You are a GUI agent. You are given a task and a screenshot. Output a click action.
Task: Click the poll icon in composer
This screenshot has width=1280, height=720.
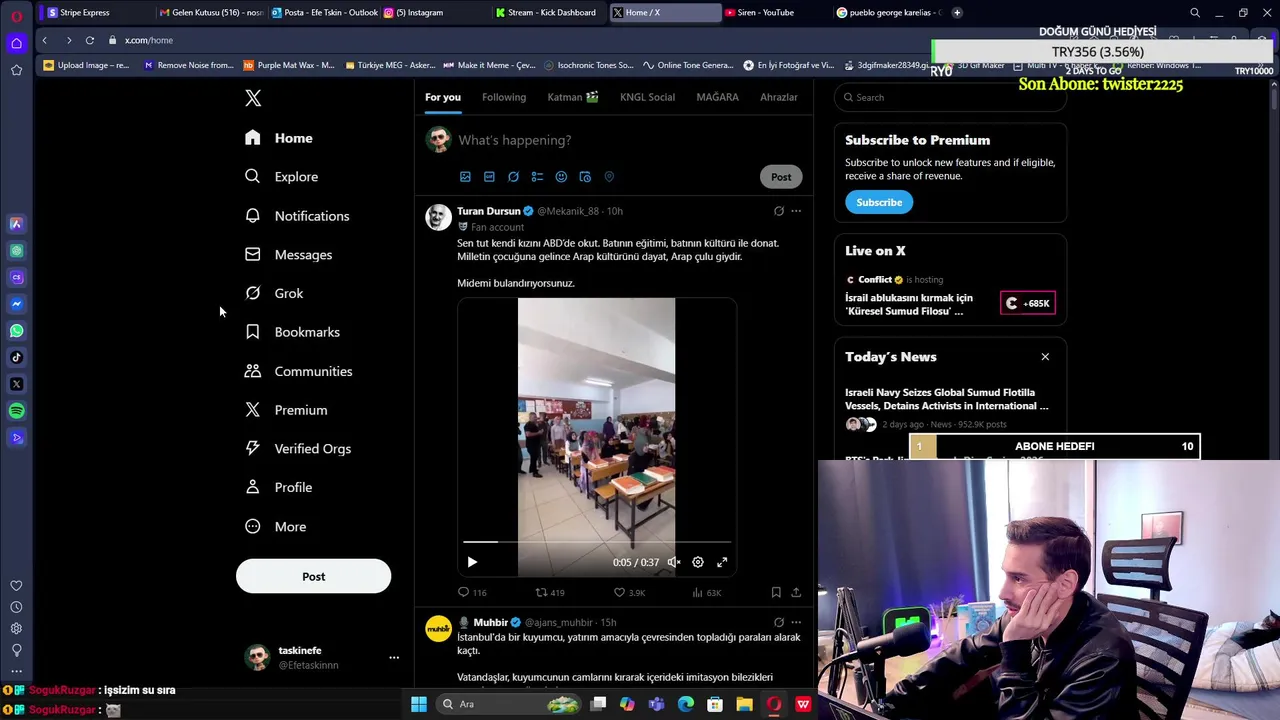point(537,177)
